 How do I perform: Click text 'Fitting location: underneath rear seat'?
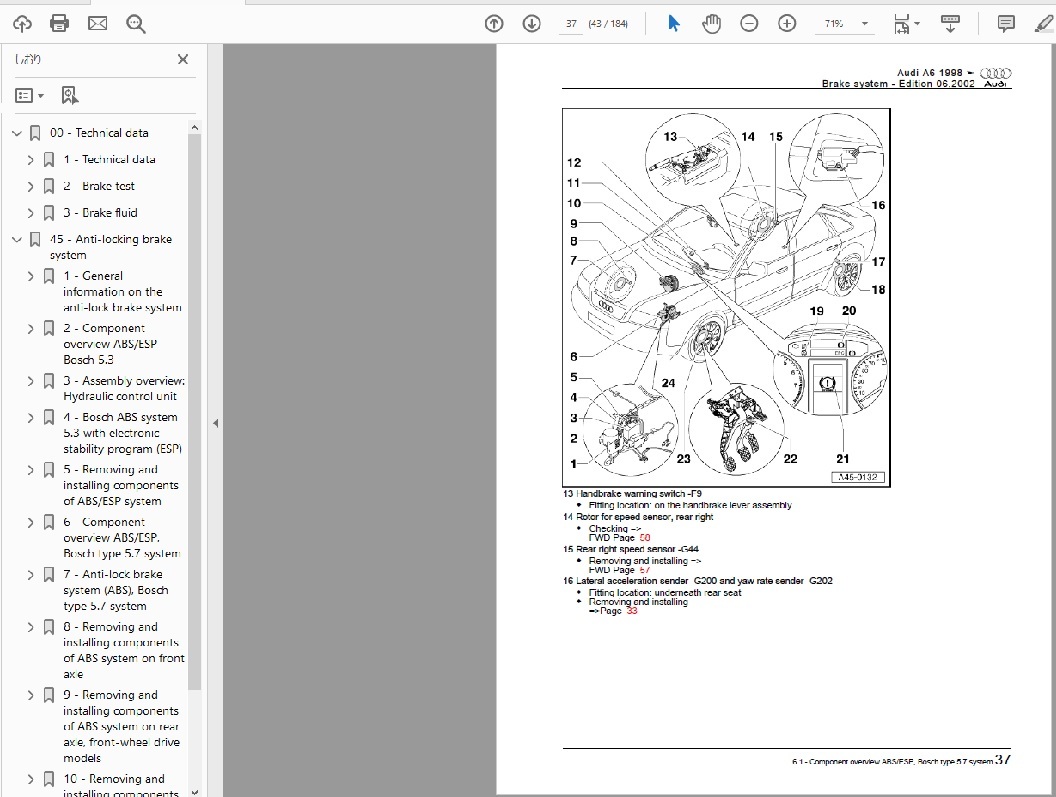pos(665,593)
